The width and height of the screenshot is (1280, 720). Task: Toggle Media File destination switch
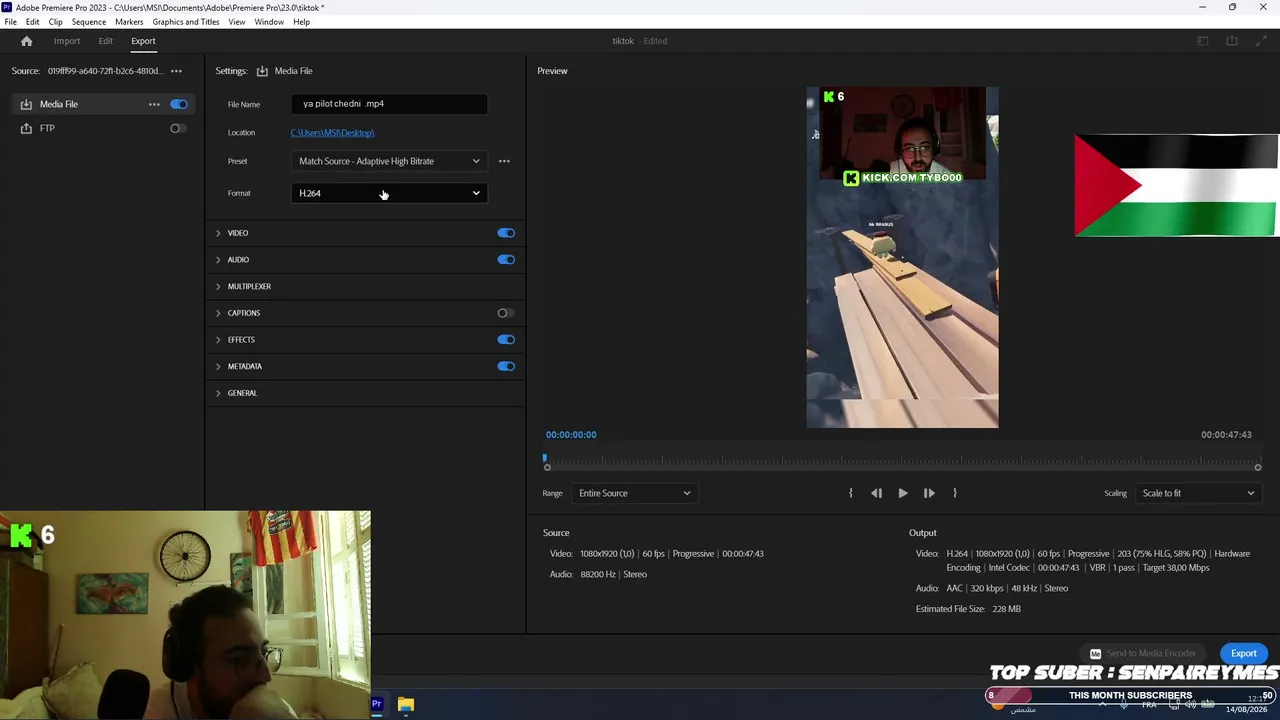click(x=179, y=104)
